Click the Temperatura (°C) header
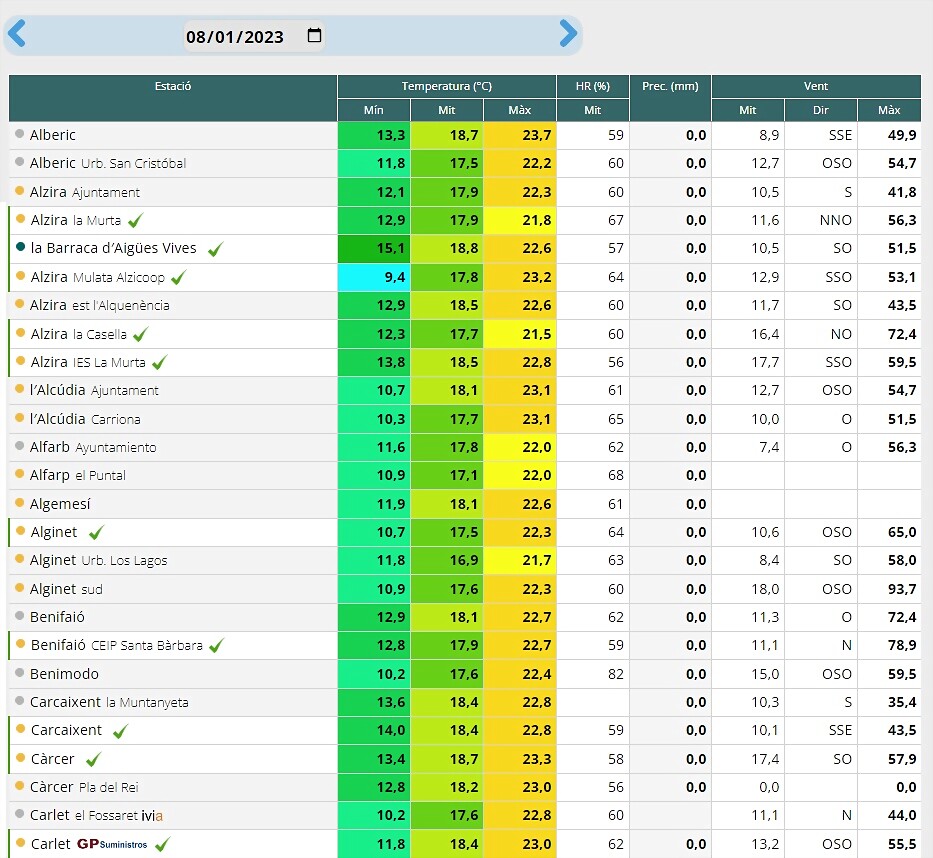The image size is (933, 858). click(446, 86)
